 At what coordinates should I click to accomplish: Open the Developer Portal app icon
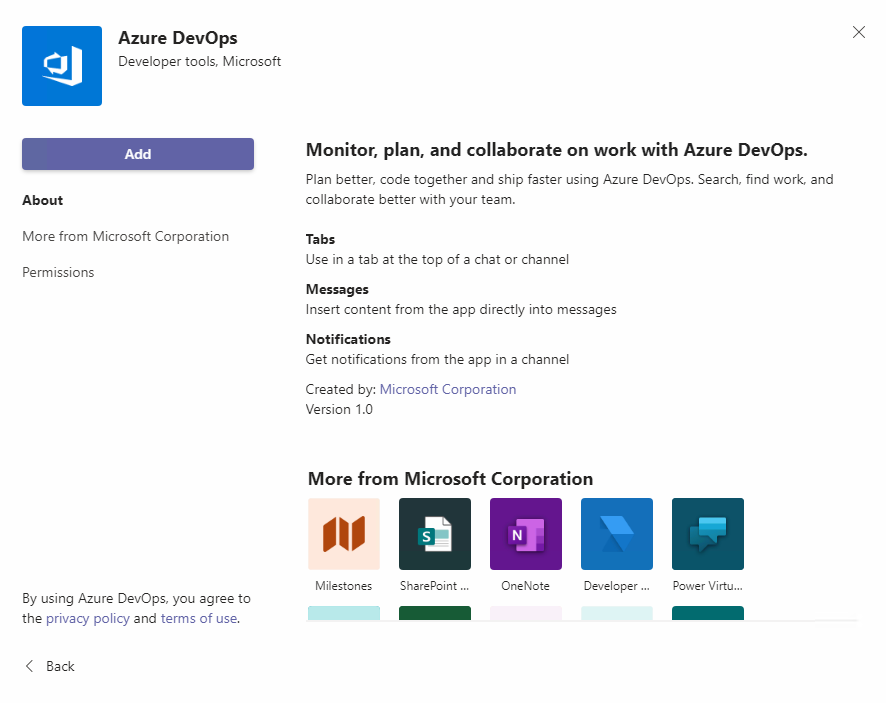(616, 533)
